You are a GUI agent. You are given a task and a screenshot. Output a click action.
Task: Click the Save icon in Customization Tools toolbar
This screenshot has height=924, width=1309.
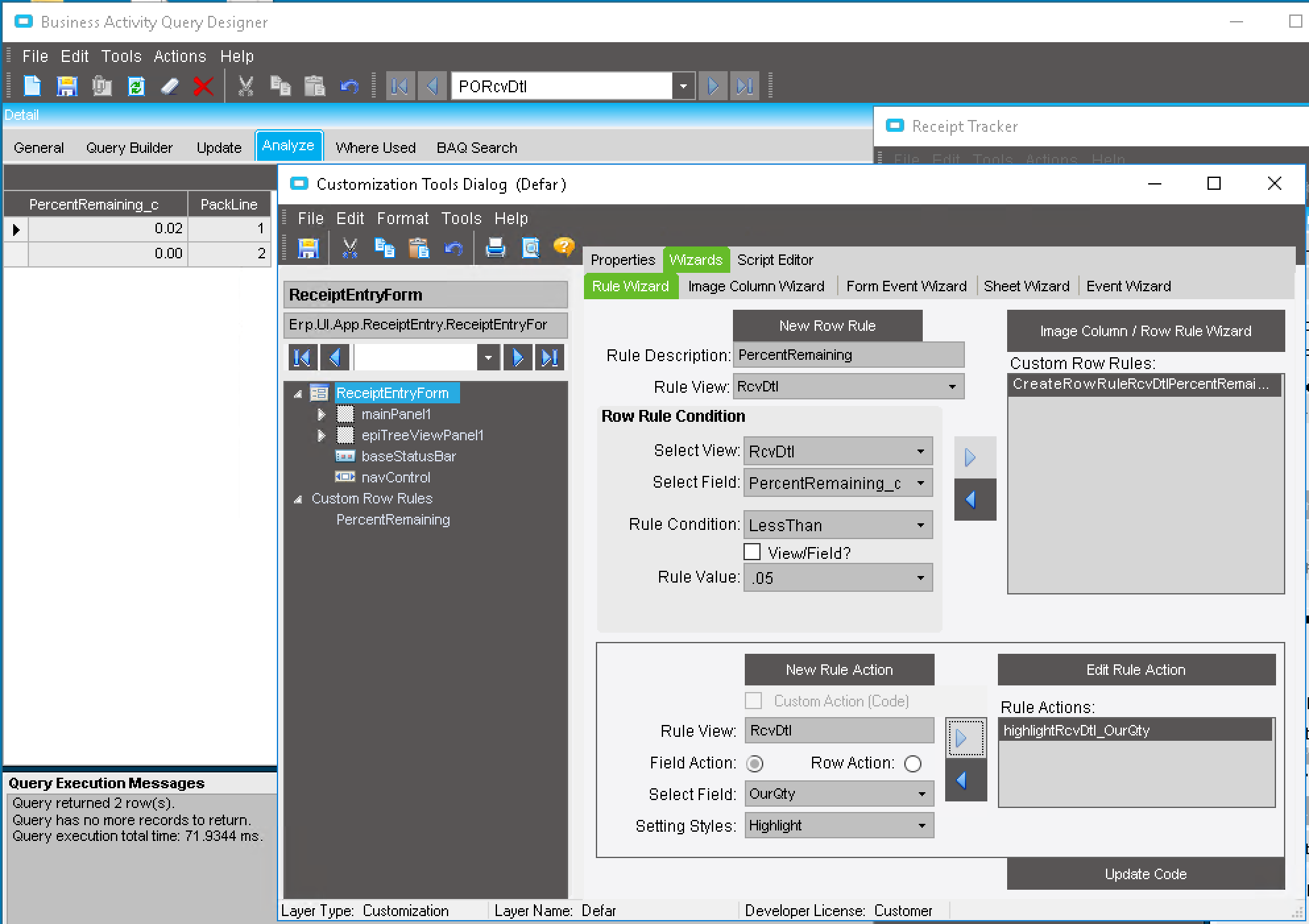[308, 248]
